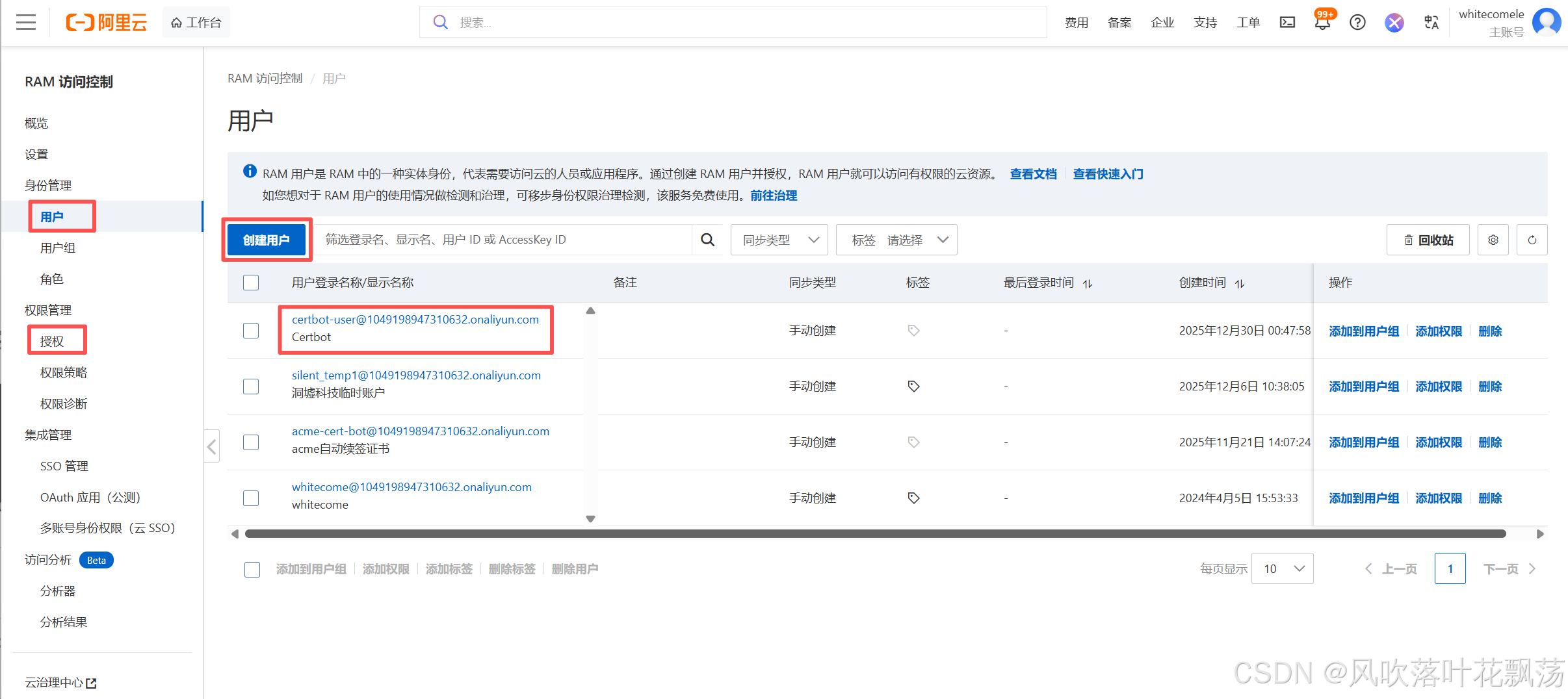This screenshot has height=699, width=1568.
Task: Collapse the left sidebar panel
Action: pyautogui.click(x=211, y=446)
